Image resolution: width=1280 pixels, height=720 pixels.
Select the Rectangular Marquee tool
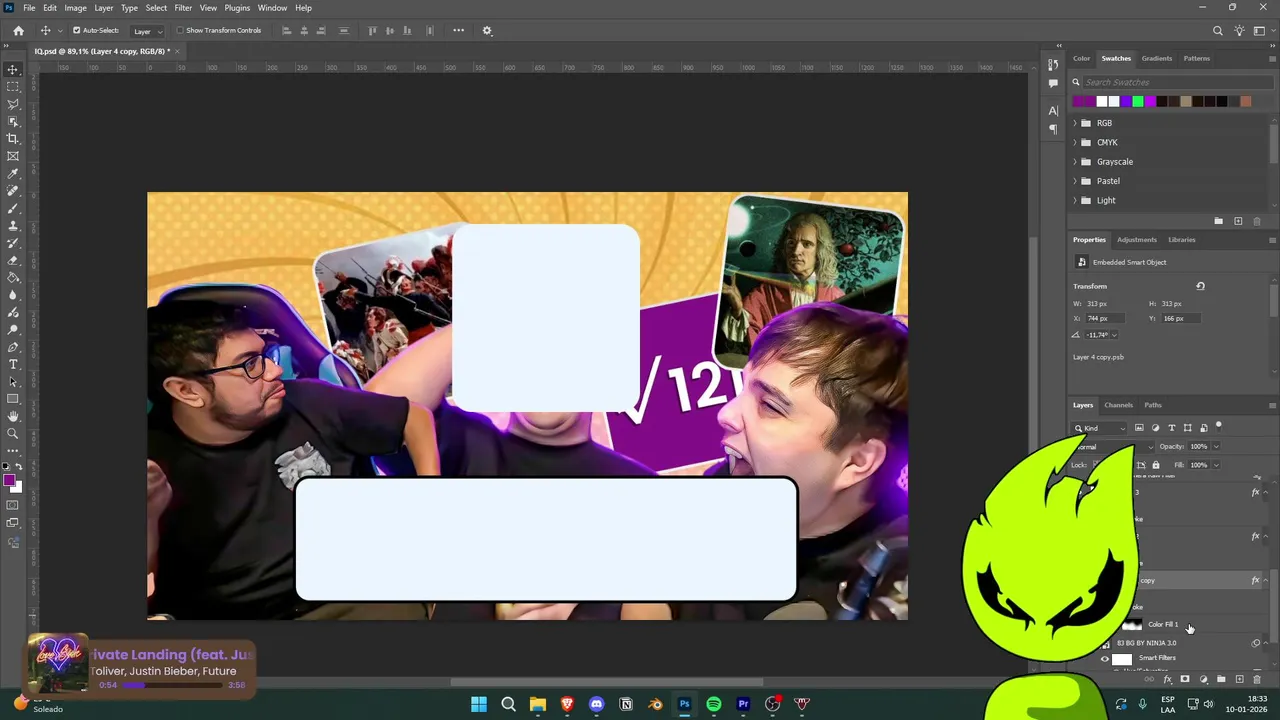[13, 87]
